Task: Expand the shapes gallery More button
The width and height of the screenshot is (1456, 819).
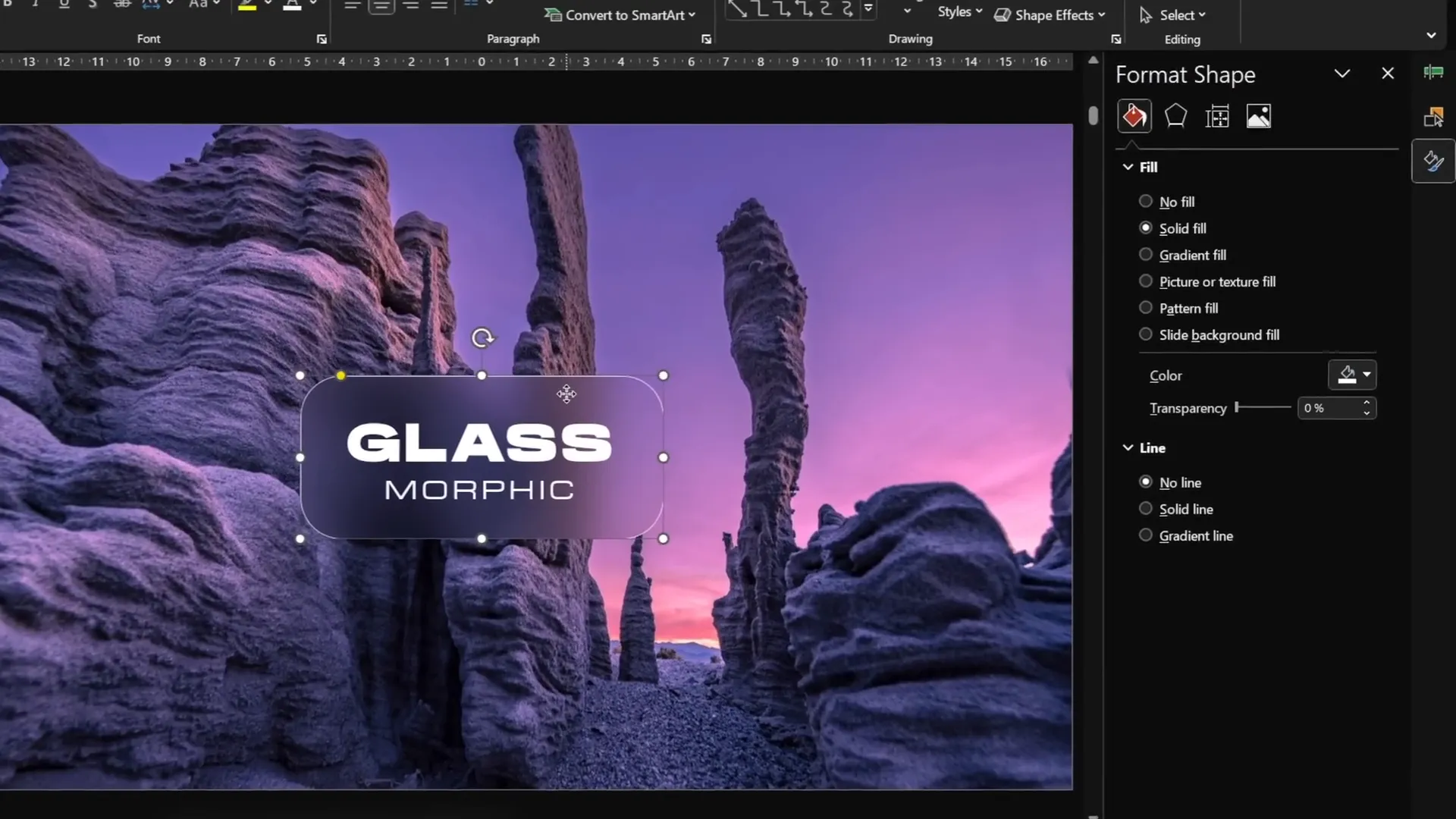Action: point(869,8)
